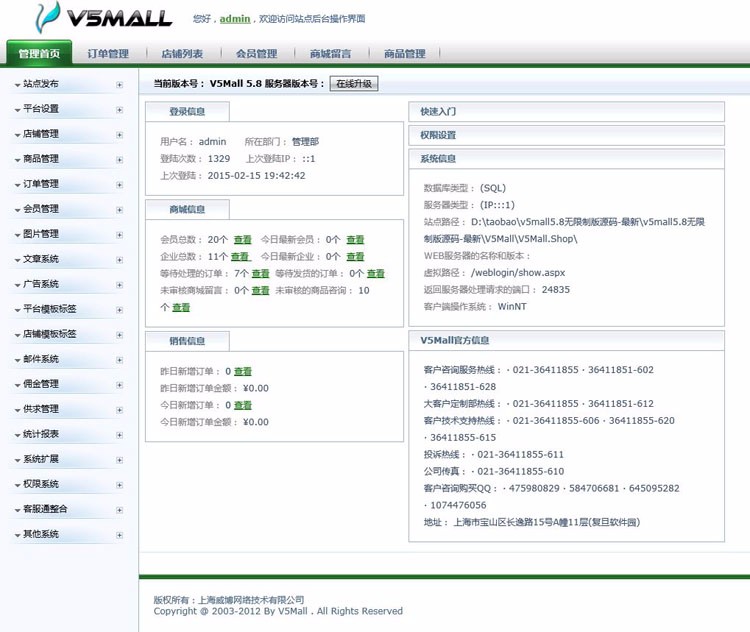The height and width of the screenshot is (632, 750).
Task: View 今日最新企业 via 查看 link
Action: point(355,256)
